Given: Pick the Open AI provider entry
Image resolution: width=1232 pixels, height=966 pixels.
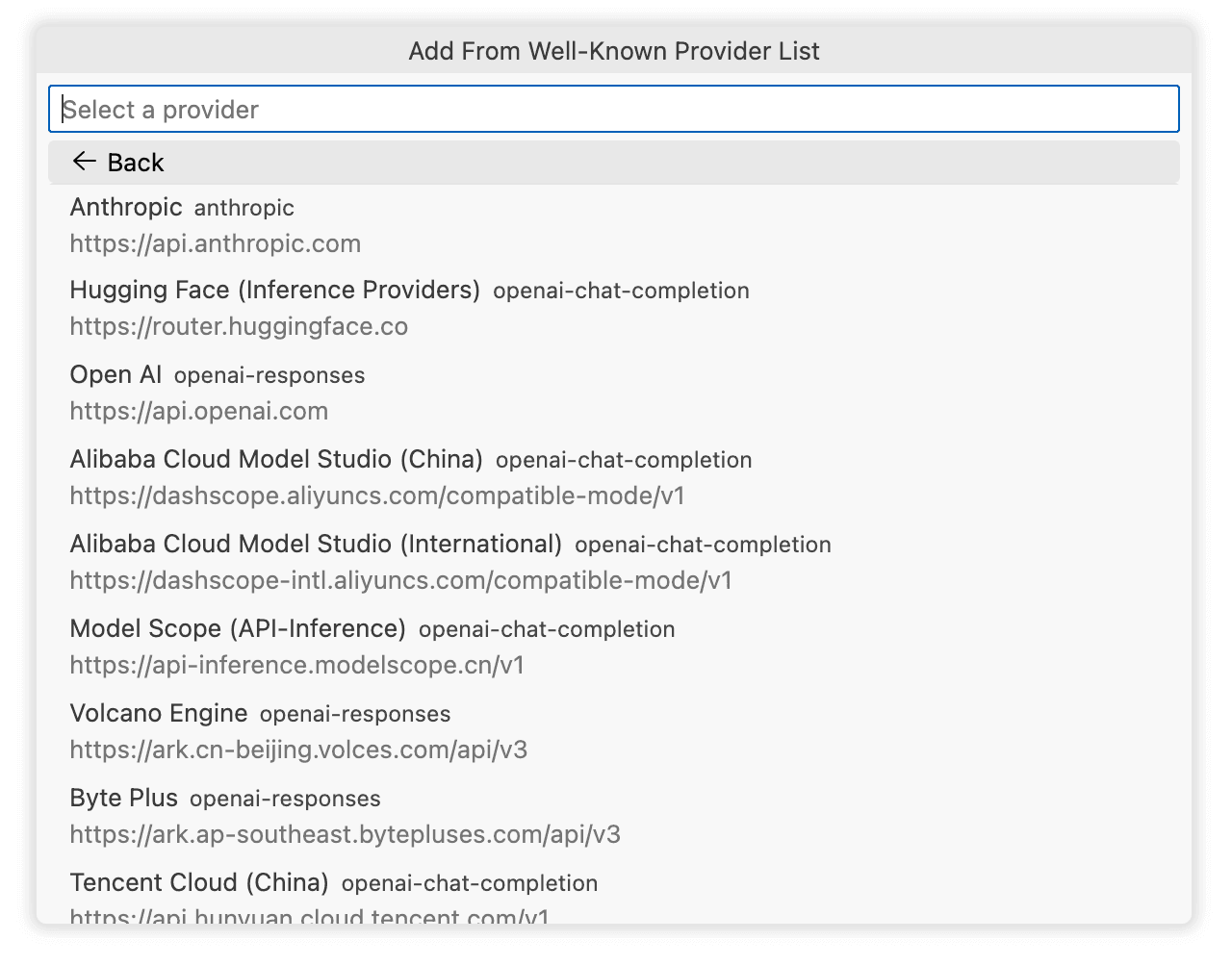Looking at the screenshot, I should [x=614, y=393].
